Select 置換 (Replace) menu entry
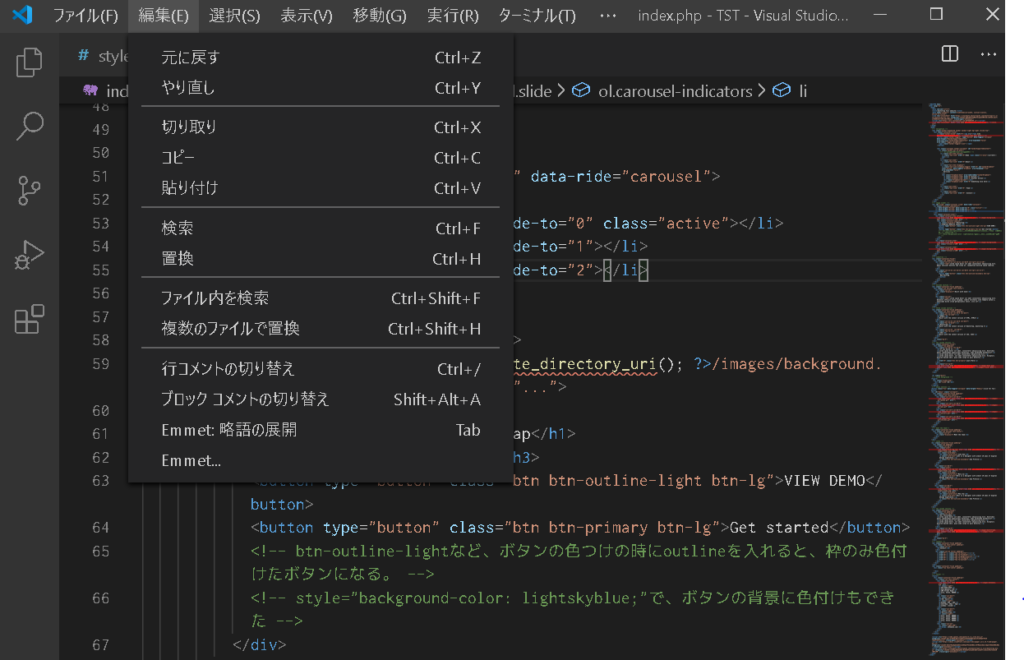The width and height of the screenshot is (1024, 660). tap(177, 259)
